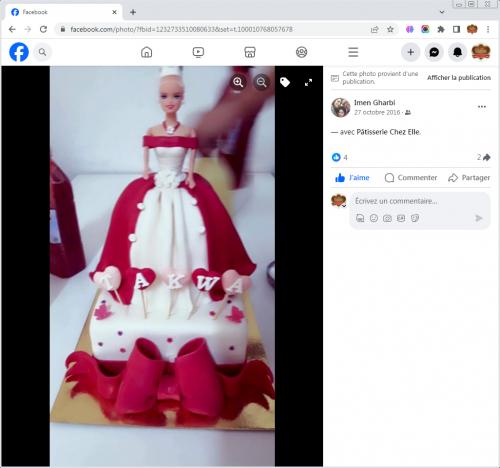
Task: Click browser back arrow
Action: 12,29
